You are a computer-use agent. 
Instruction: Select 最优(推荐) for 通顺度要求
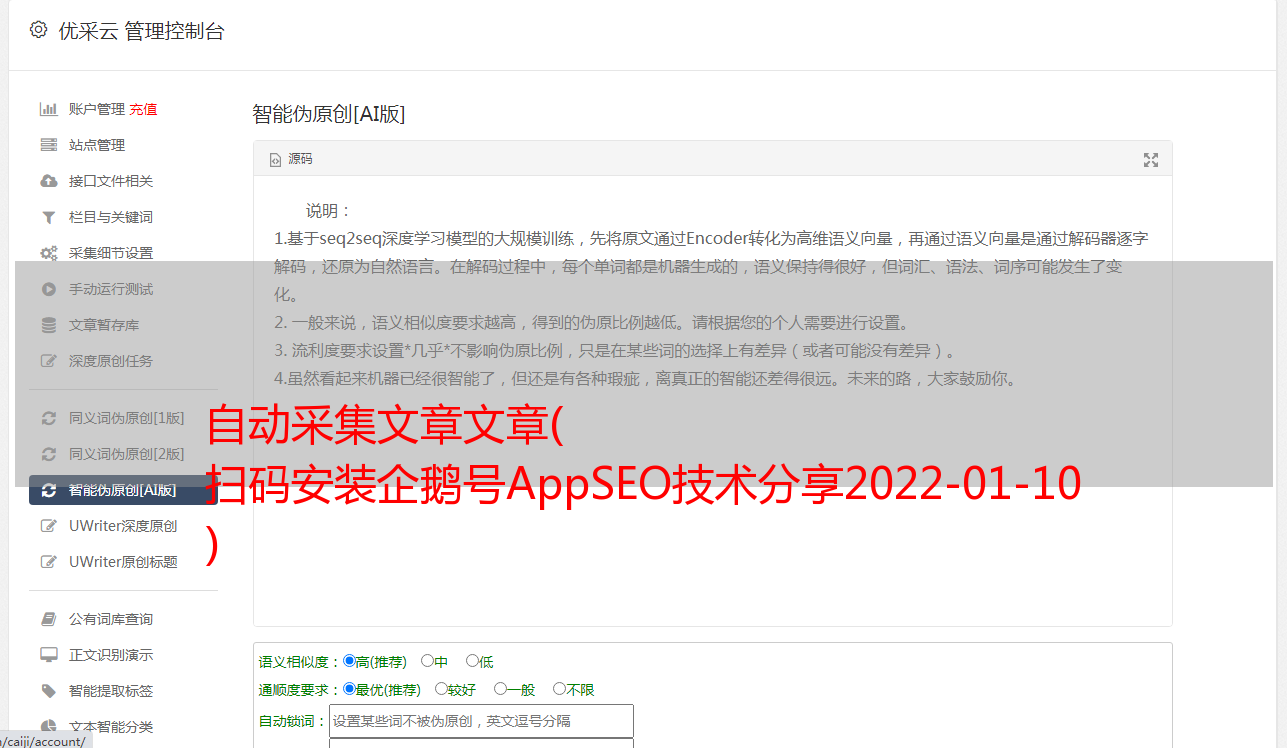pyautogui.click(x=349, y=689)
